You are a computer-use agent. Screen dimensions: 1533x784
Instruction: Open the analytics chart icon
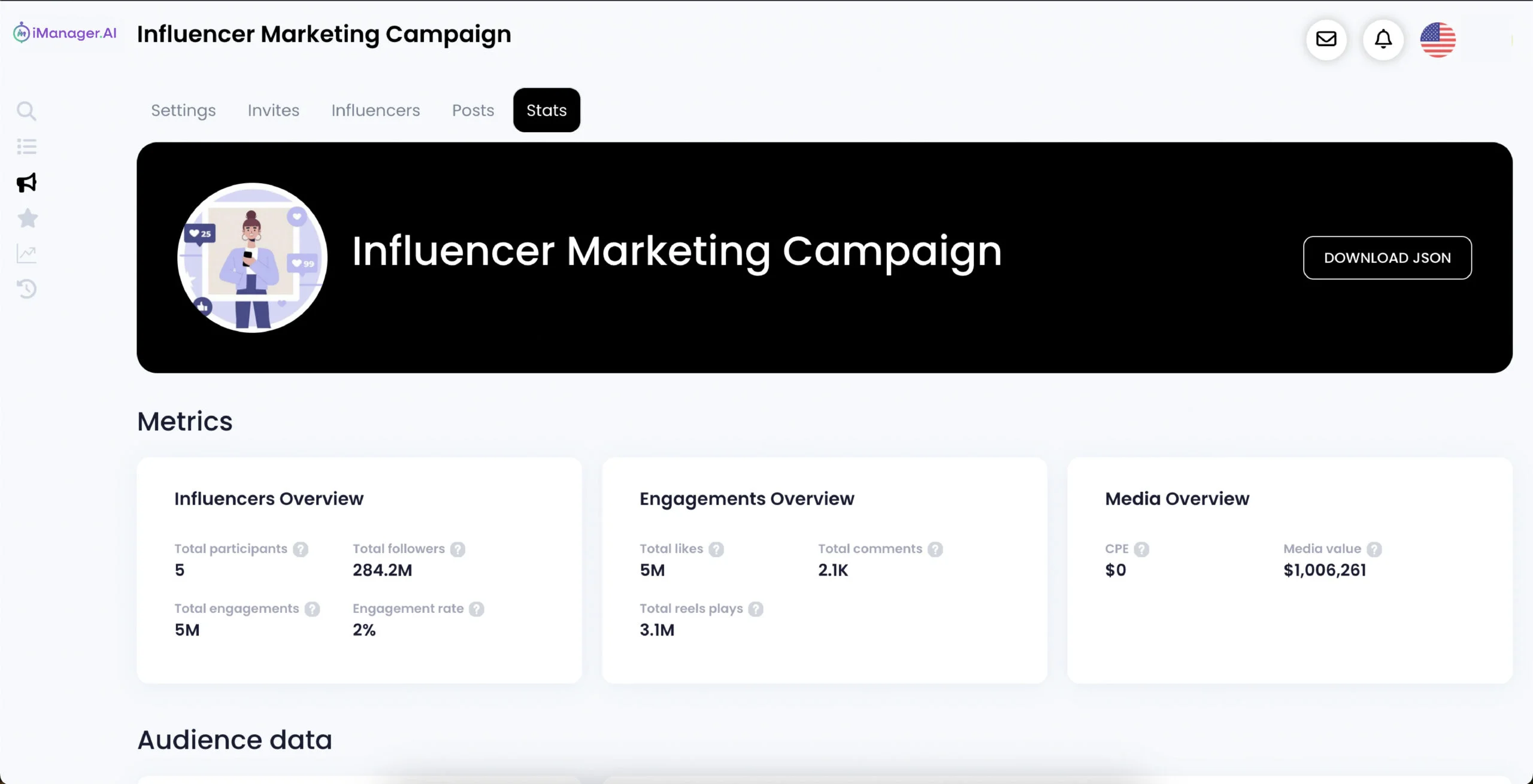pos(26,254)
